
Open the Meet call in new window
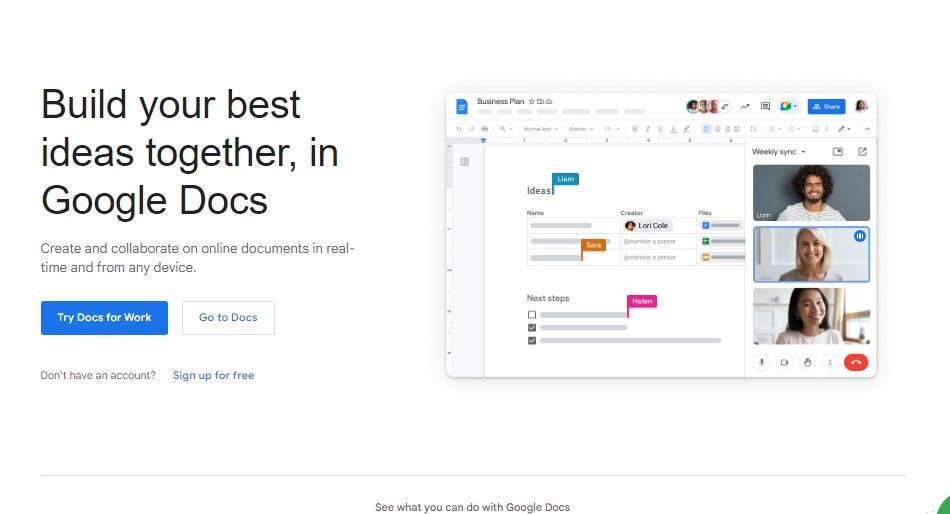click(x=862, y=152)
